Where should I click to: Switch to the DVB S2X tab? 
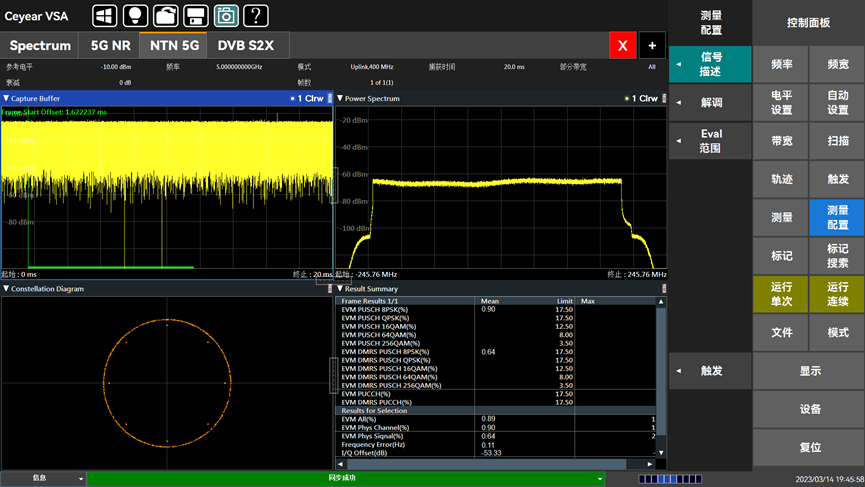246,45
